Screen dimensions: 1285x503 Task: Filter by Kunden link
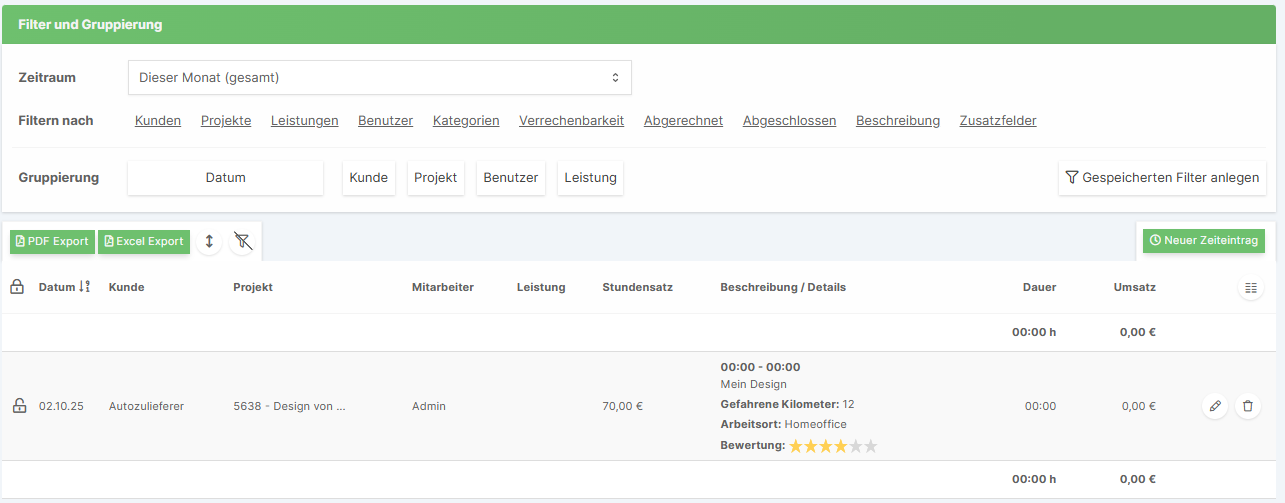point(158,121)
